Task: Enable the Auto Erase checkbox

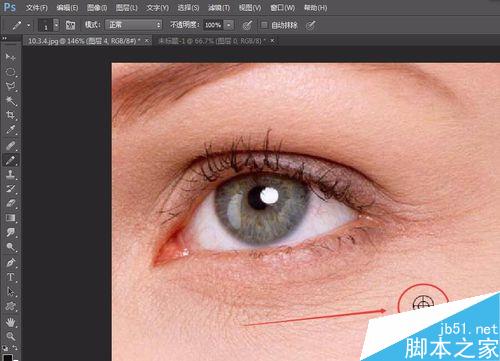Action: coord(264,25)
